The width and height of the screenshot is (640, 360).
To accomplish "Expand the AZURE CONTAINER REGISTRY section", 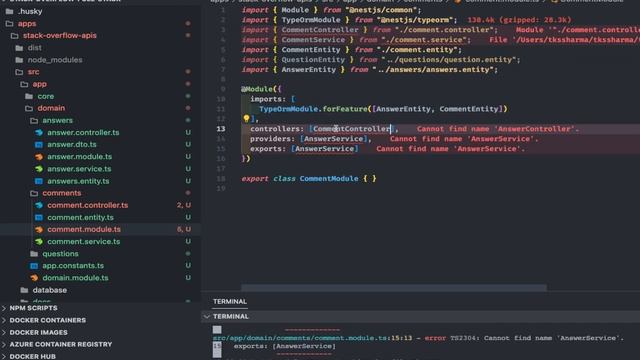I will pos(4,344).
